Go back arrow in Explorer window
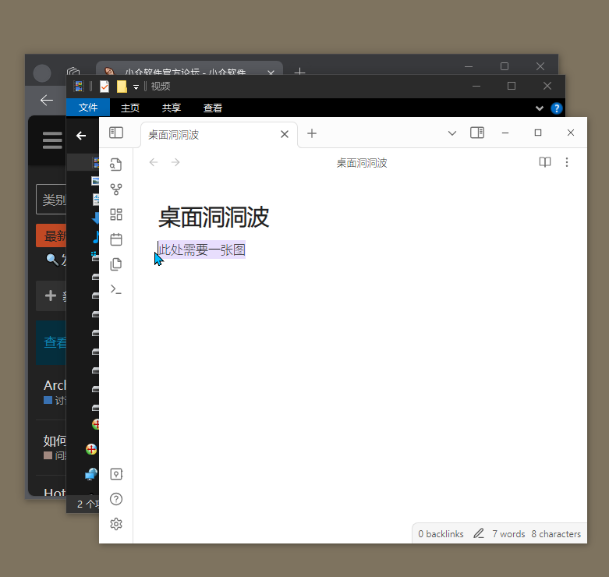The height and width of the screenshot is (577, 609). [x=81, y=136]
